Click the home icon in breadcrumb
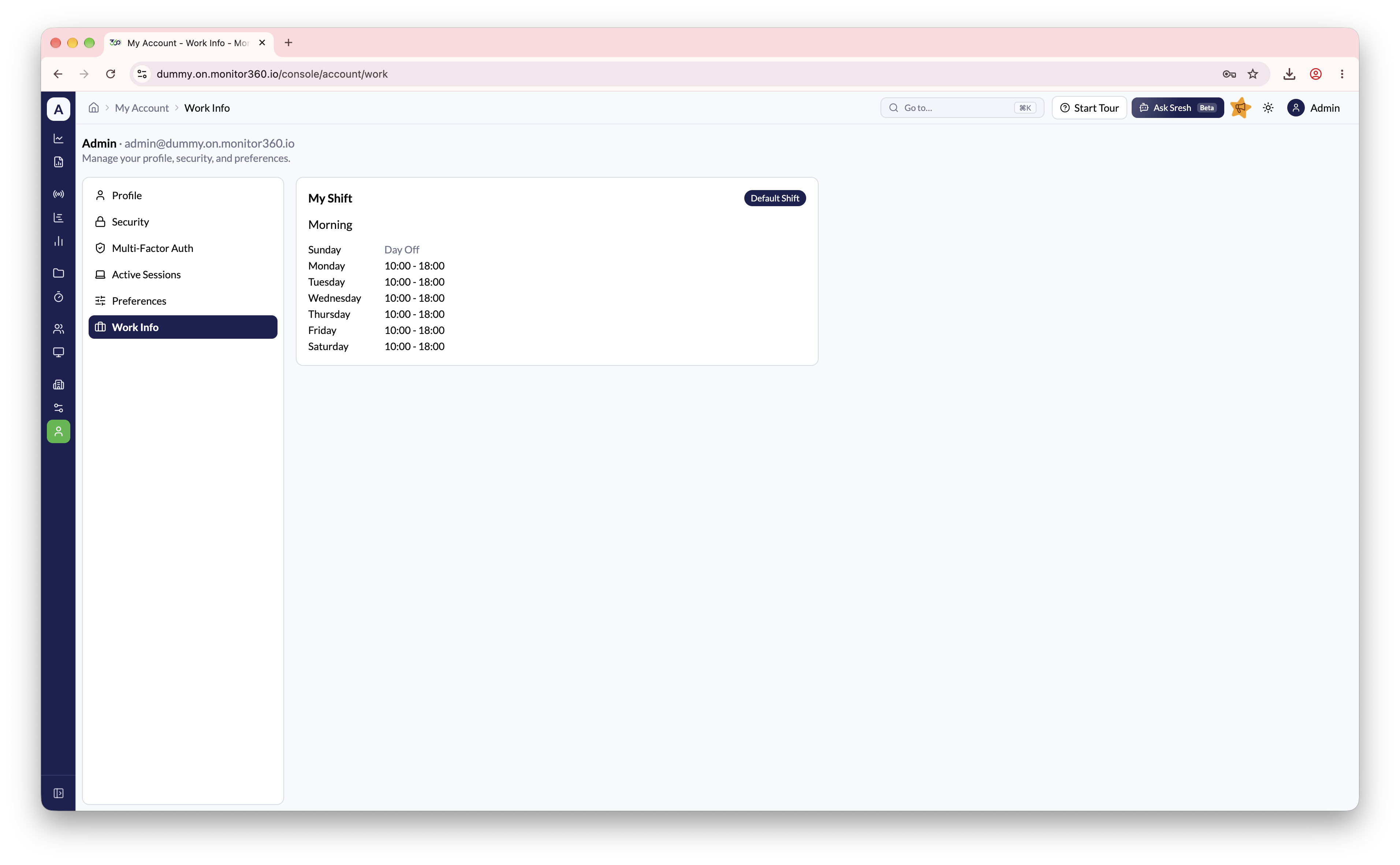This screenshot has height=865, width=1400. click(94, 108)
